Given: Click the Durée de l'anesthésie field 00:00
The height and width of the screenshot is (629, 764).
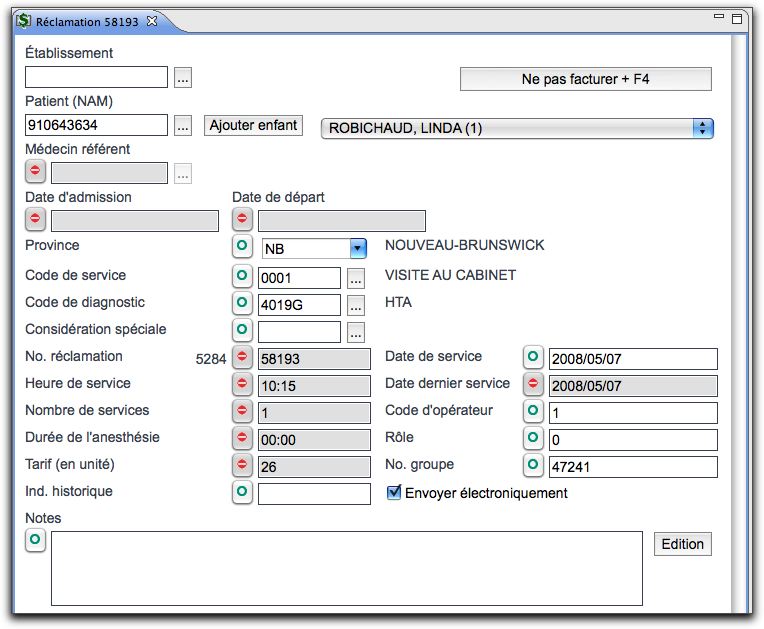Looking at the screenshot, I should pyautogui.click(x=314, y=440).
